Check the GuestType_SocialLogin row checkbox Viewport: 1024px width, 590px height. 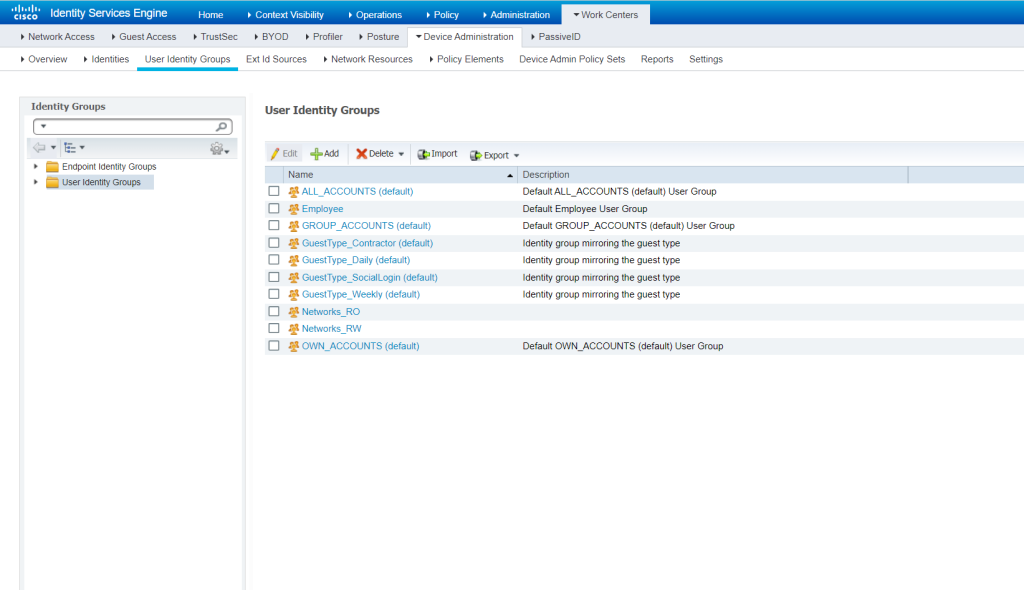click(x=274, y=277)
